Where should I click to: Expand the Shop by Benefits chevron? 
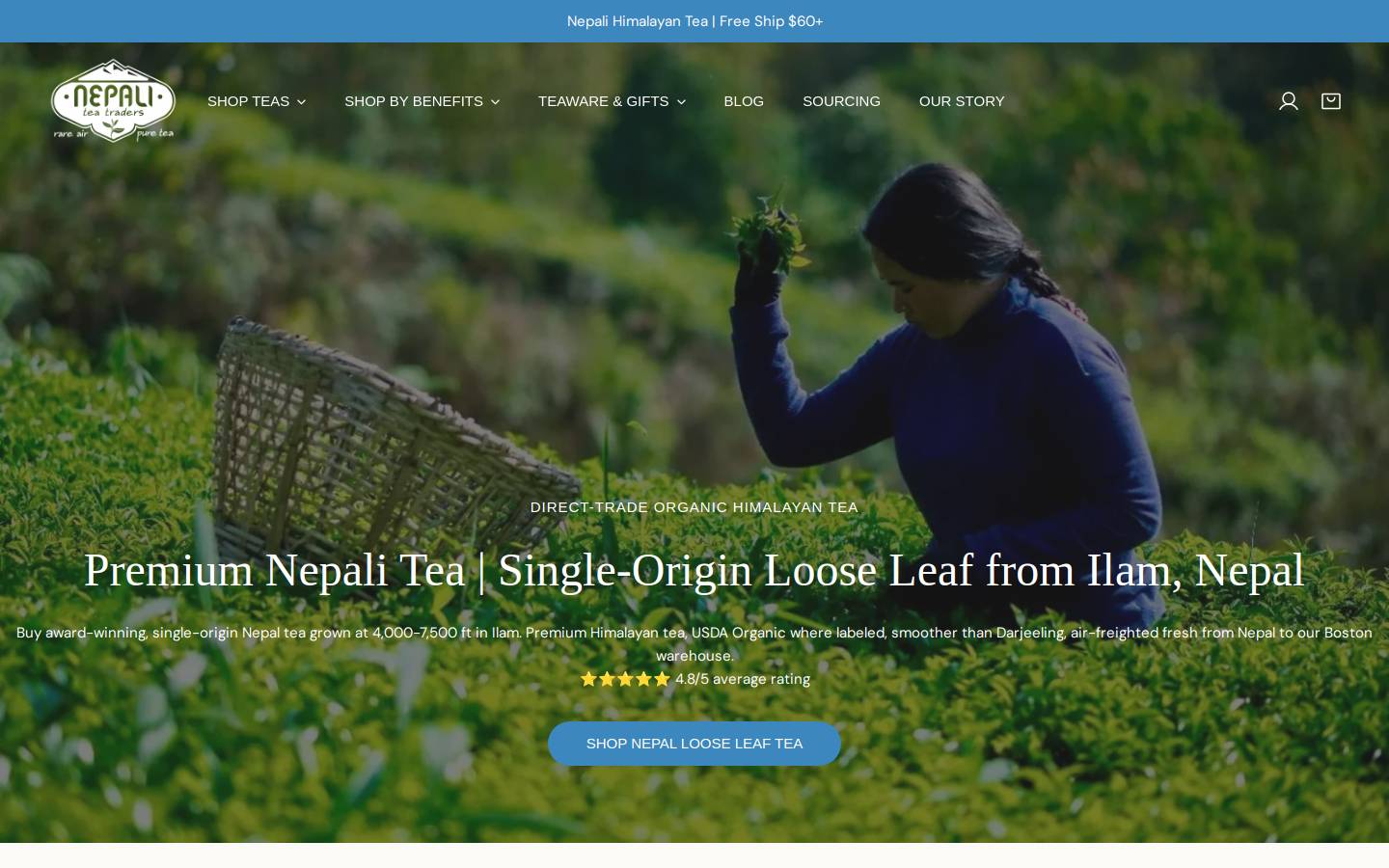point(495,102)
